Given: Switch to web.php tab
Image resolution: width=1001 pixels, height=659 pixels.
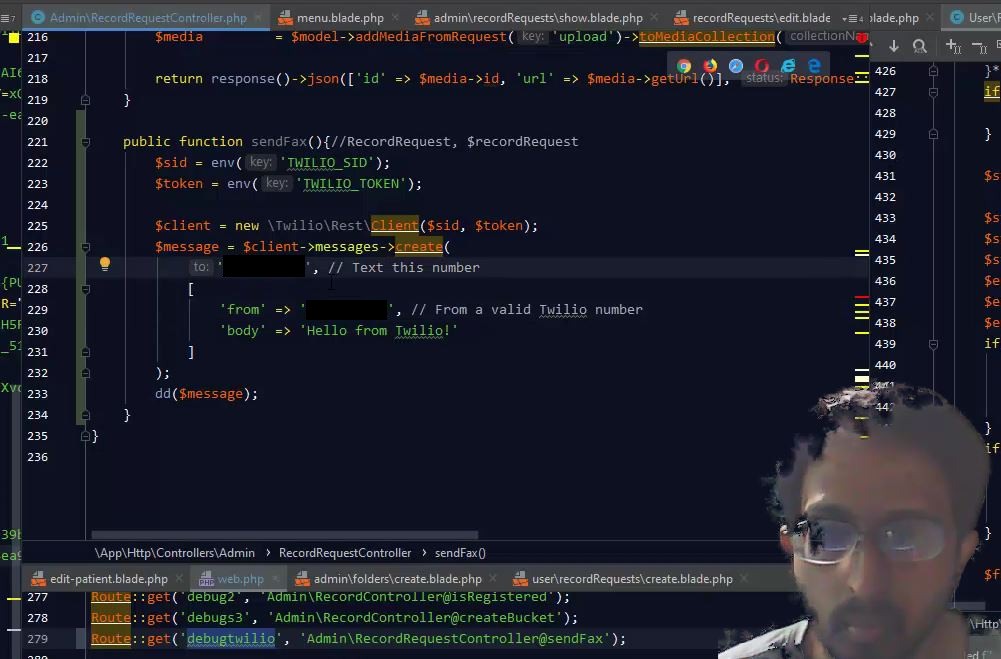Looking at the screenshot, I should tap(240, 579).
